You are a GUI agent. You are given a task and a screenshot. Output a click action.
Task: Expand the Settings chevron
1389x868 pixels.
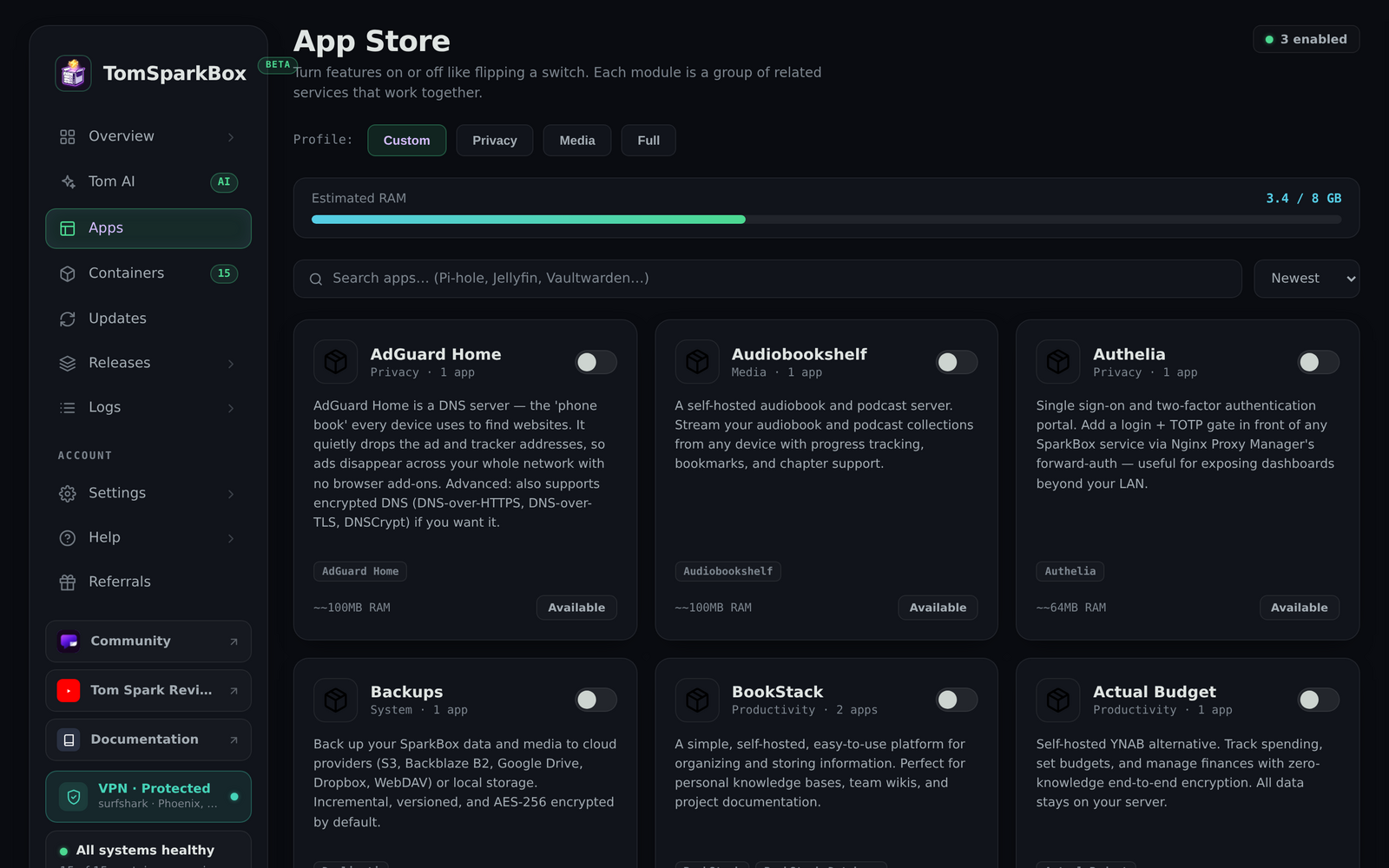(x=231, y=494)
